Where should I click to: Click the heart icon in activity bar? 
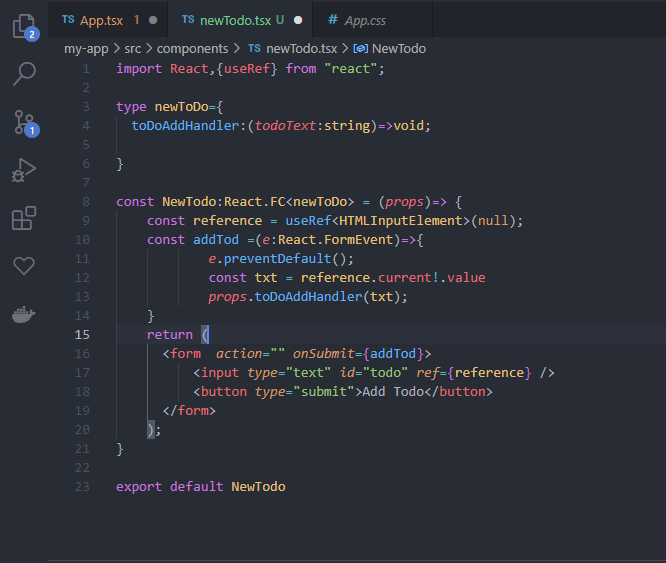(x=24, y=265)
